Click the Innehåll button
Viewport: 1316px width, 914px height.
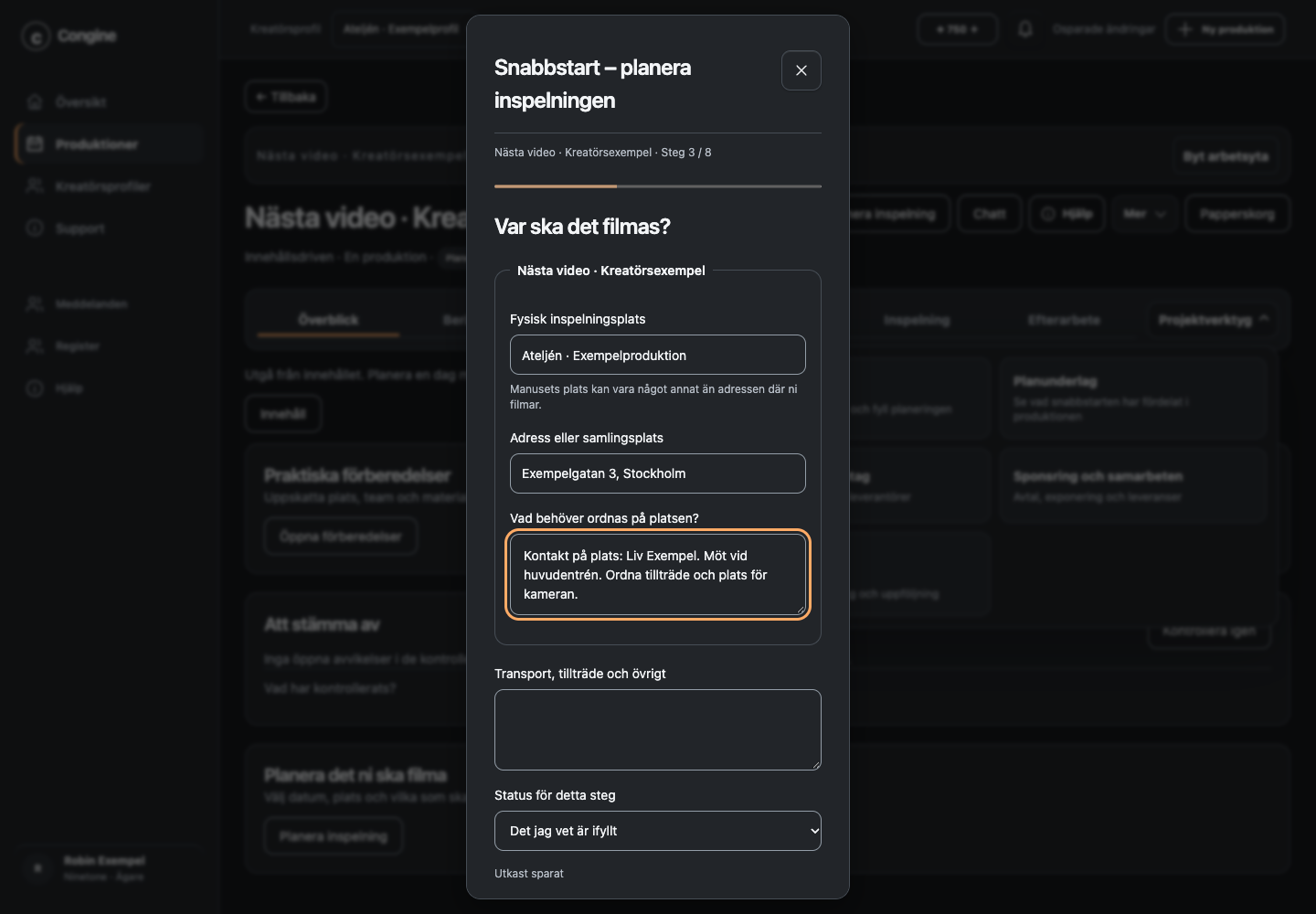(x=283, y=414)
